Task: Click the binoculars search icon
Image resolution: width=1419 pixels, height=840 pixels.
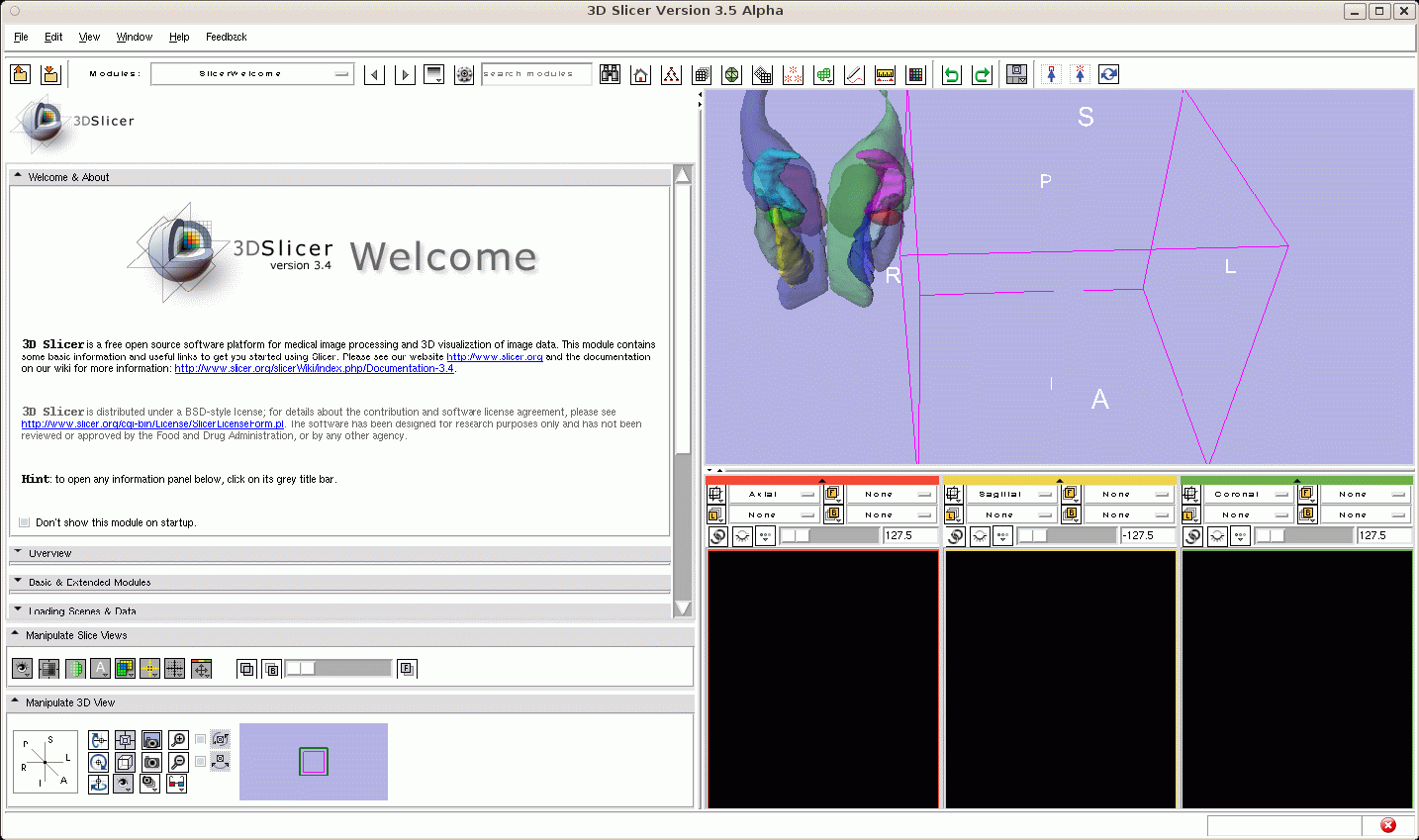Action: (x=611, y=74)
